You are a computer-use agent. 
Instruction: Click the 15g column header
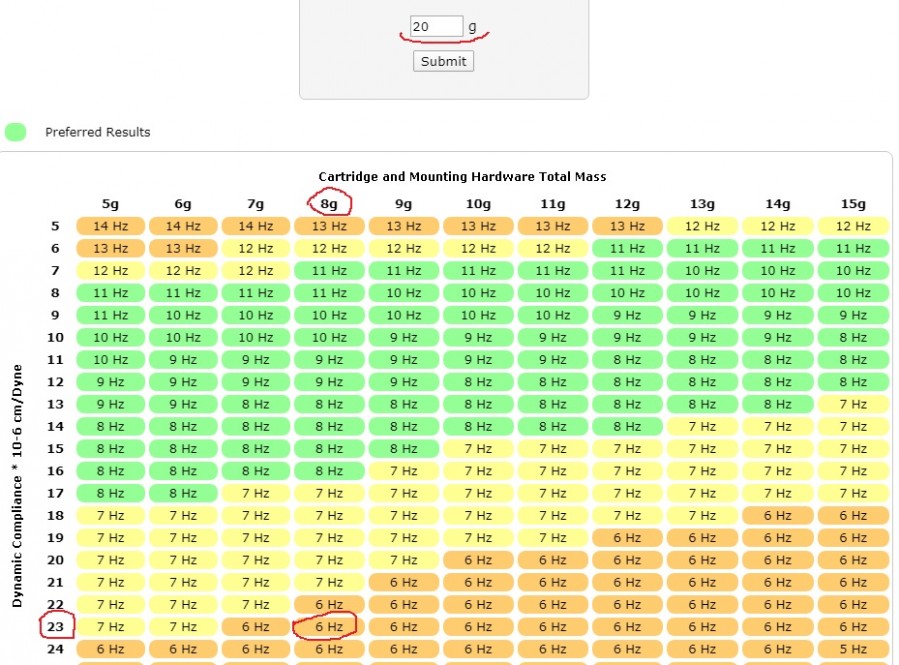[x=853, y=204]
